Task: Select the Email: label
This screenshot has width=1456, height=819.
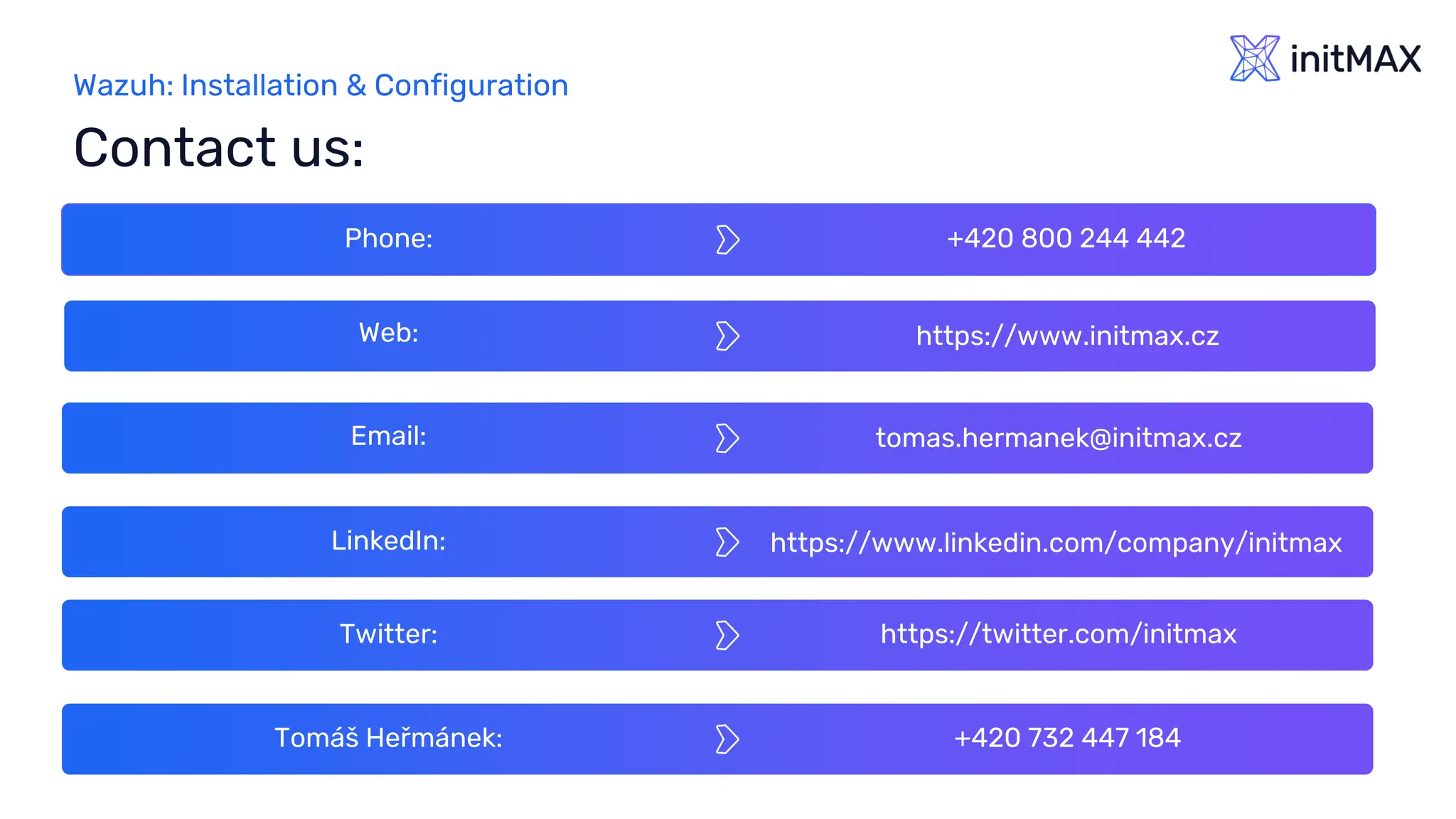Action: [x=388, y=436]
